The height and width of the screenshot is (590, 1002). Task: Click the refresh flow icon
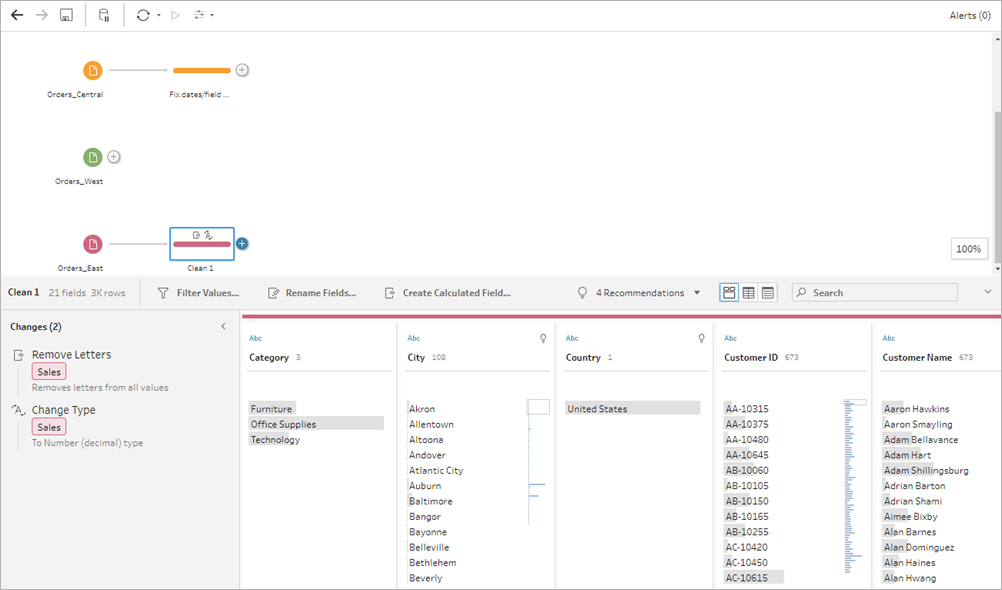click(143, 15)
